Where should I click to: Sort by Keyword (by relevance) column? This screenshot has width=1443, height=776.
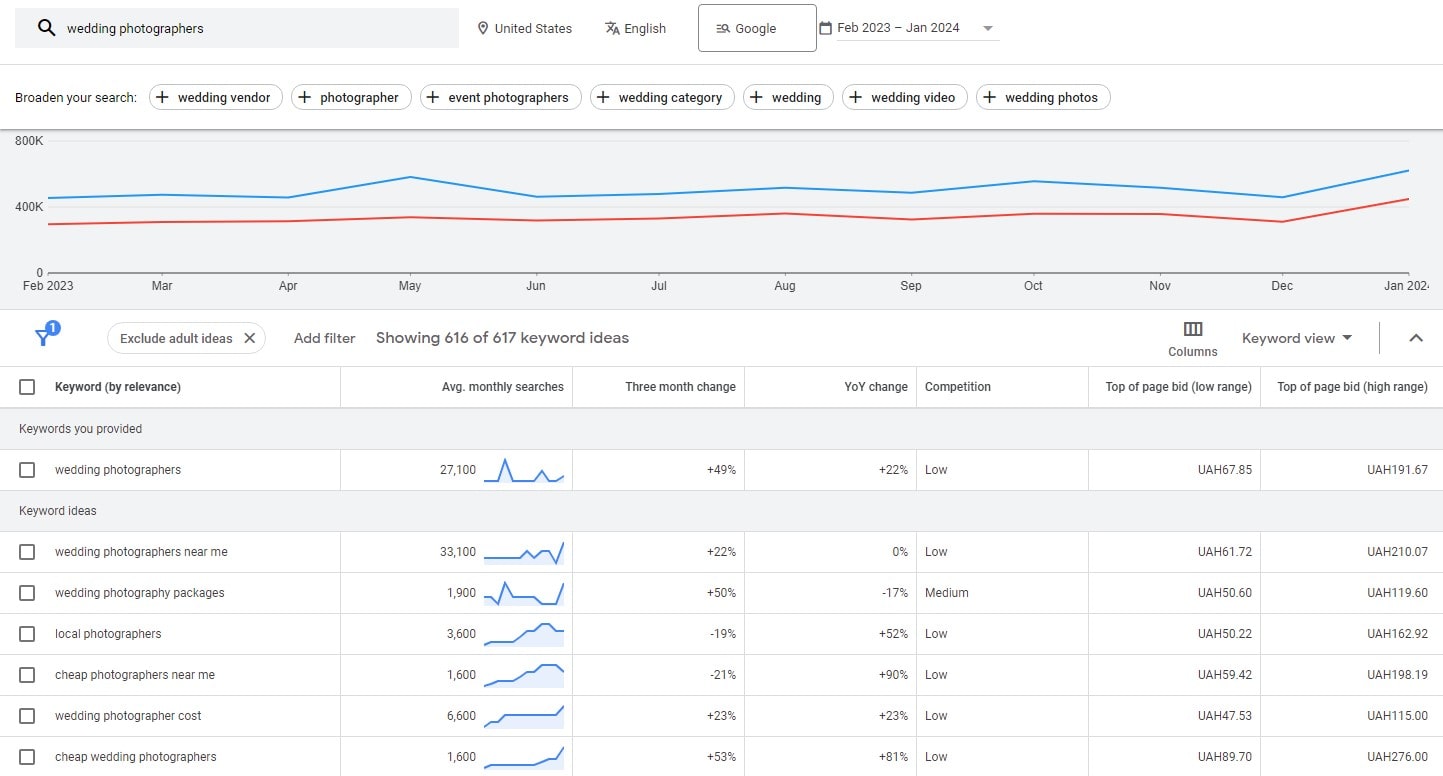point(118,387)
